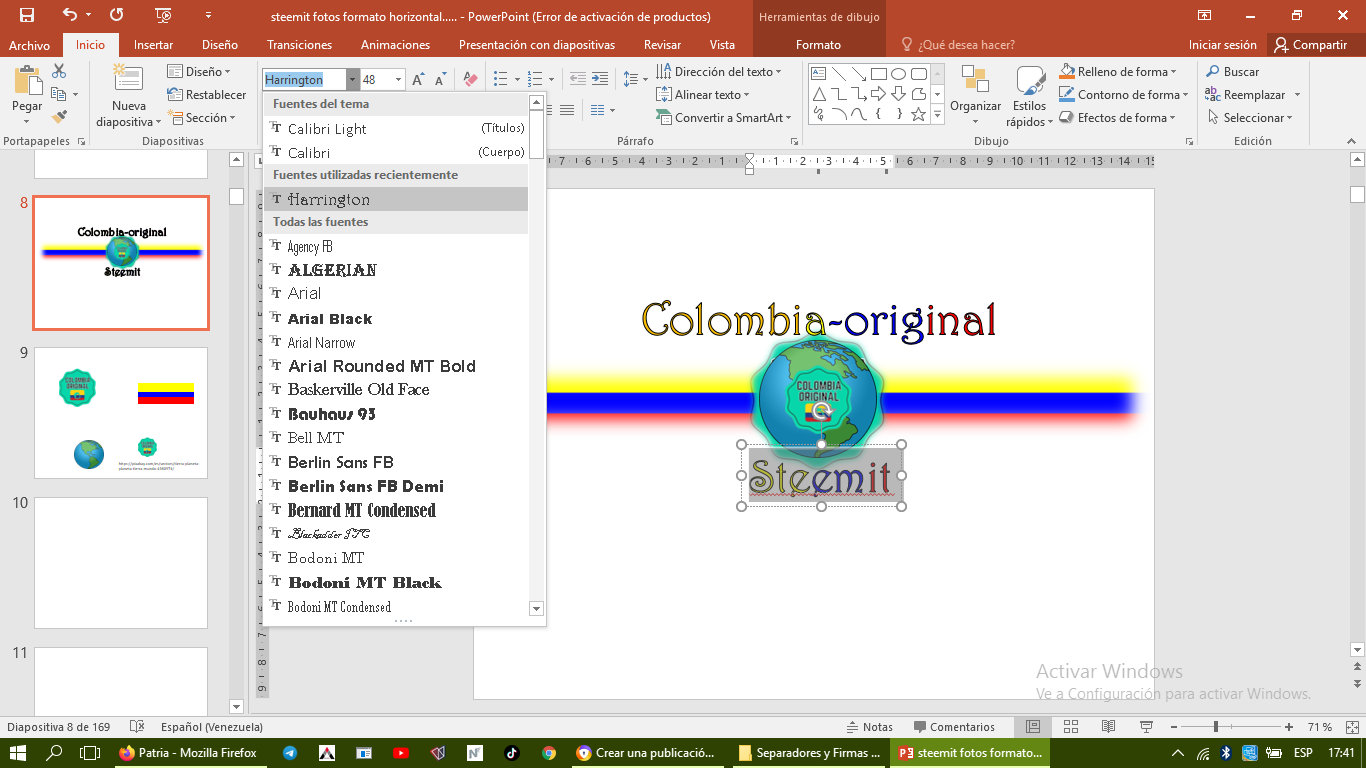The image size is (1366, 768).
Task: Click the Decrease font size icon
Action: click(441, 80)
